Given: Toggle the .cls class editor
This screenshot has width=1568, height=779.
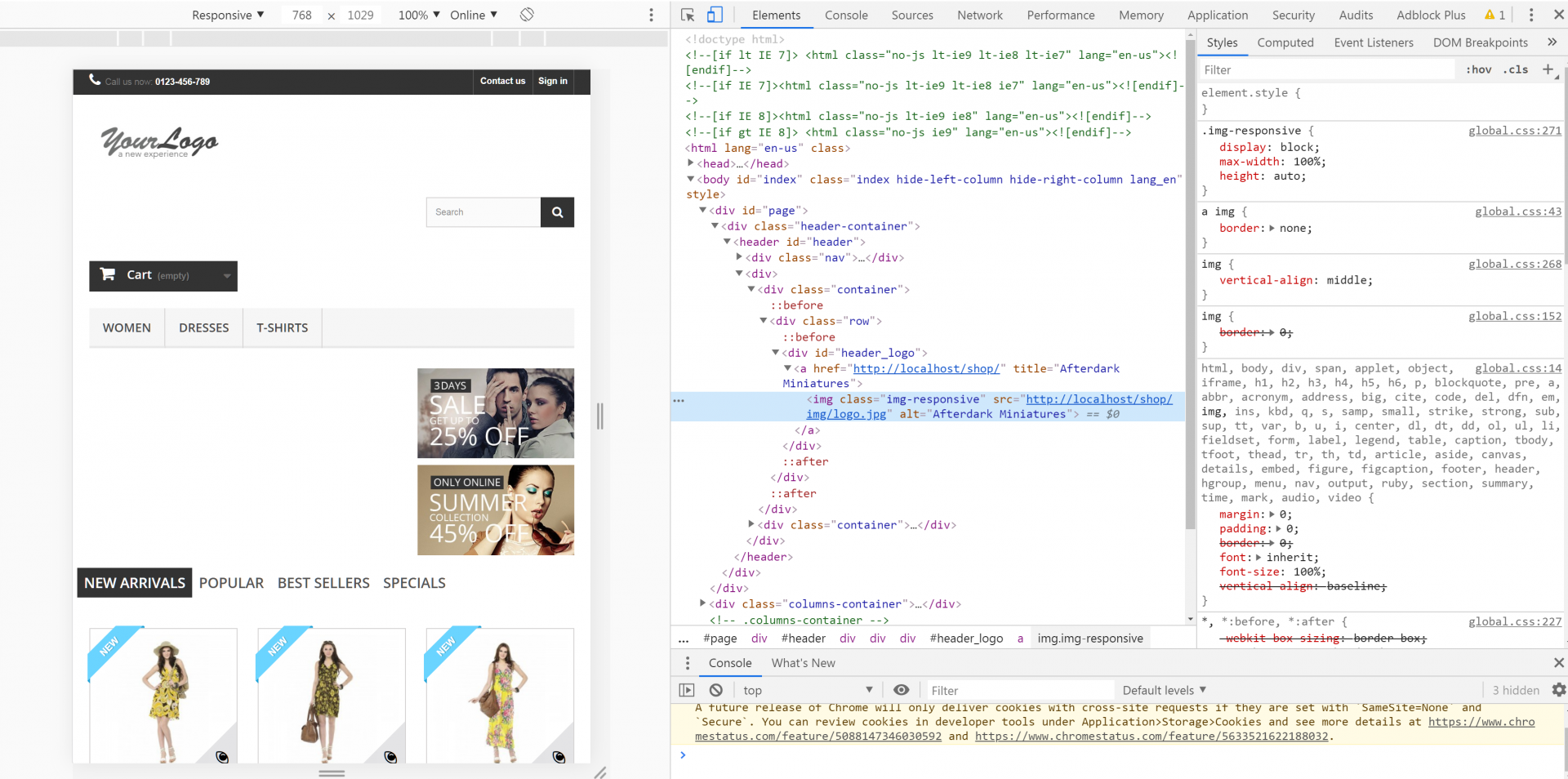Looking at the screenshot, I should pos(1516,69).
